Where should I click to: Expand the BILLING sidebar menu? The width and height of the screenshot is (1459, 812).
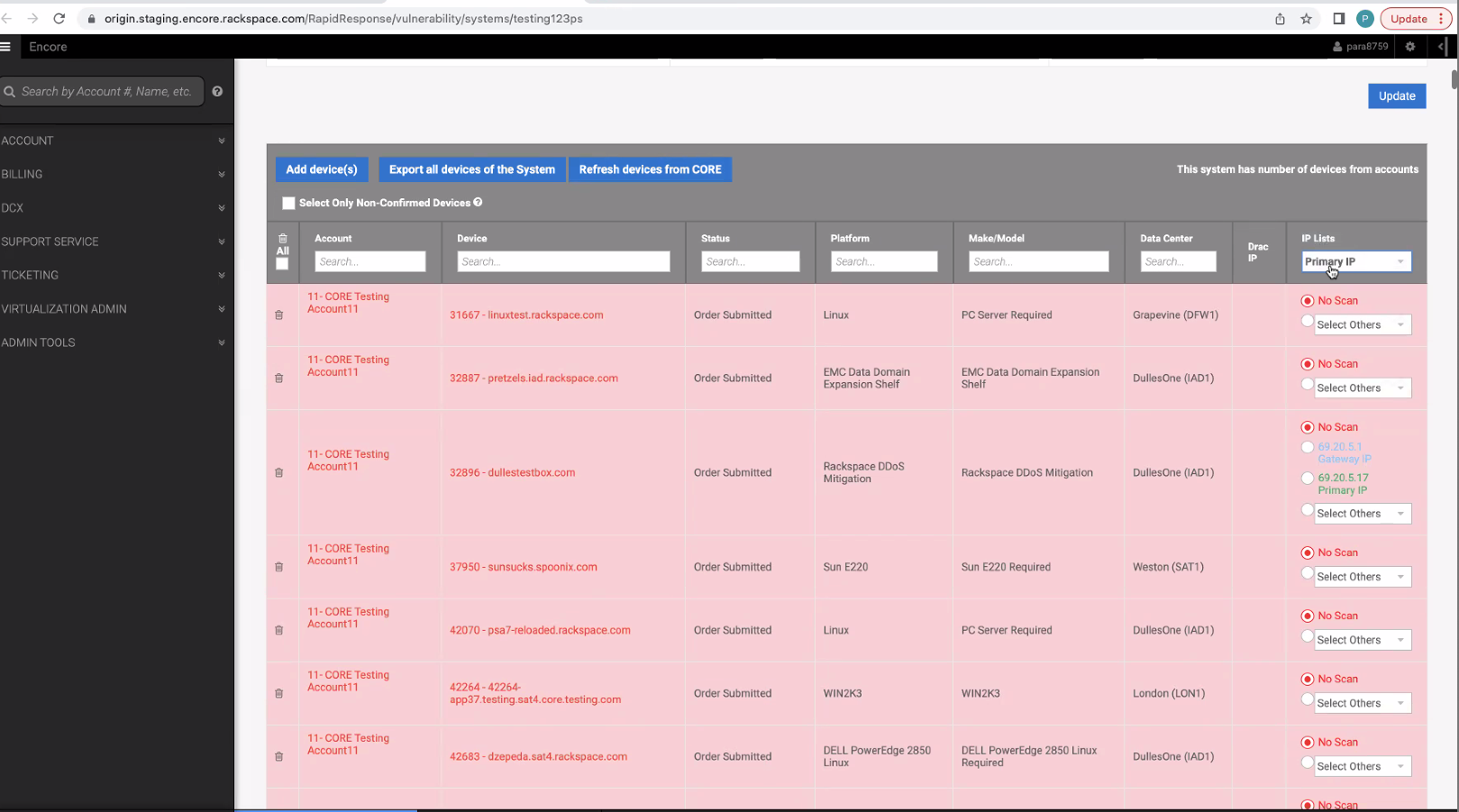click(113, 175)
